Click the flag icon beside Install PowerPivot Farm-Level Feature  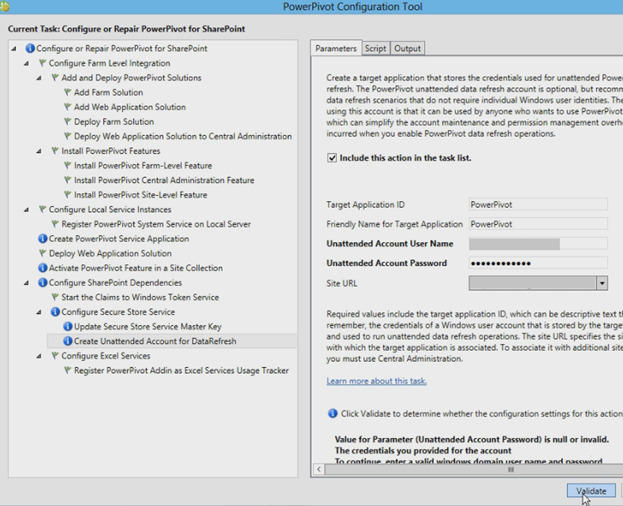[68, 166]
